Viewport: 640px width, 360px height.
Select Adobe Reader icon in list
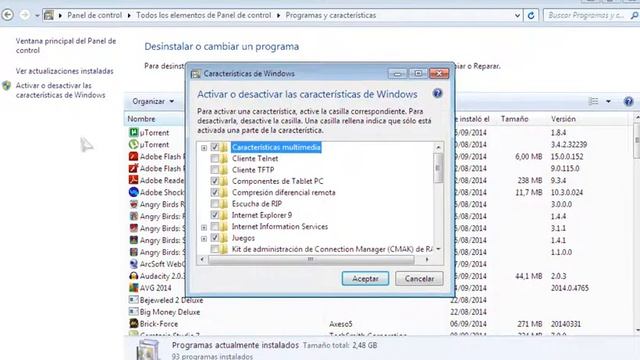pyautogui.click(x=133, y=180)
